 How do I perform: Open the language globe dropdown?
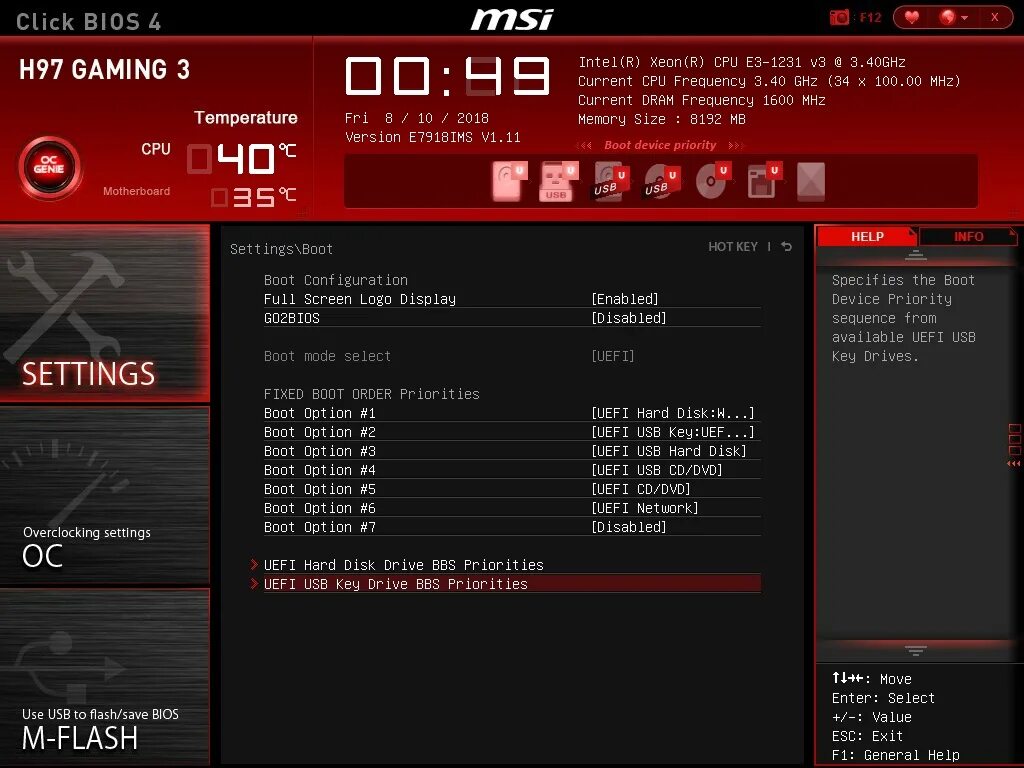tap(953, 18)
